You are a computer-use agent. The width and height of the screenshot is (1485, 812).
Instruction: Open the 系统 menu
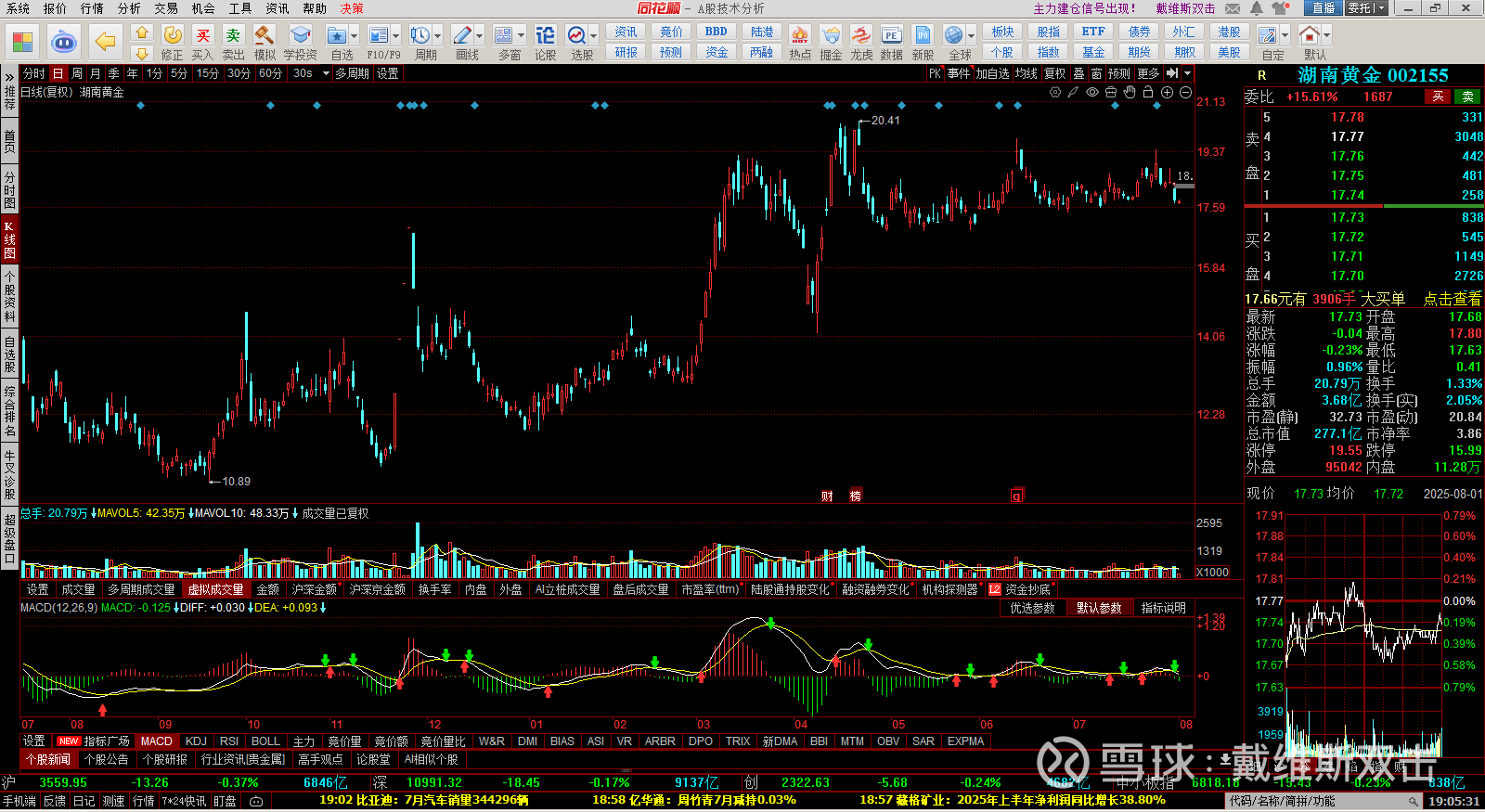[x=18, y=8]
